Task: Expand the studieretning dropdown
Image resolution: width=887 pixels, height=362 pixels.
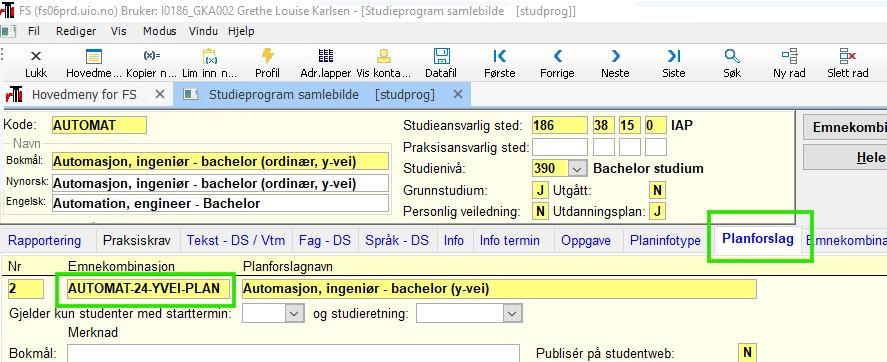Action: pos(512,313)
